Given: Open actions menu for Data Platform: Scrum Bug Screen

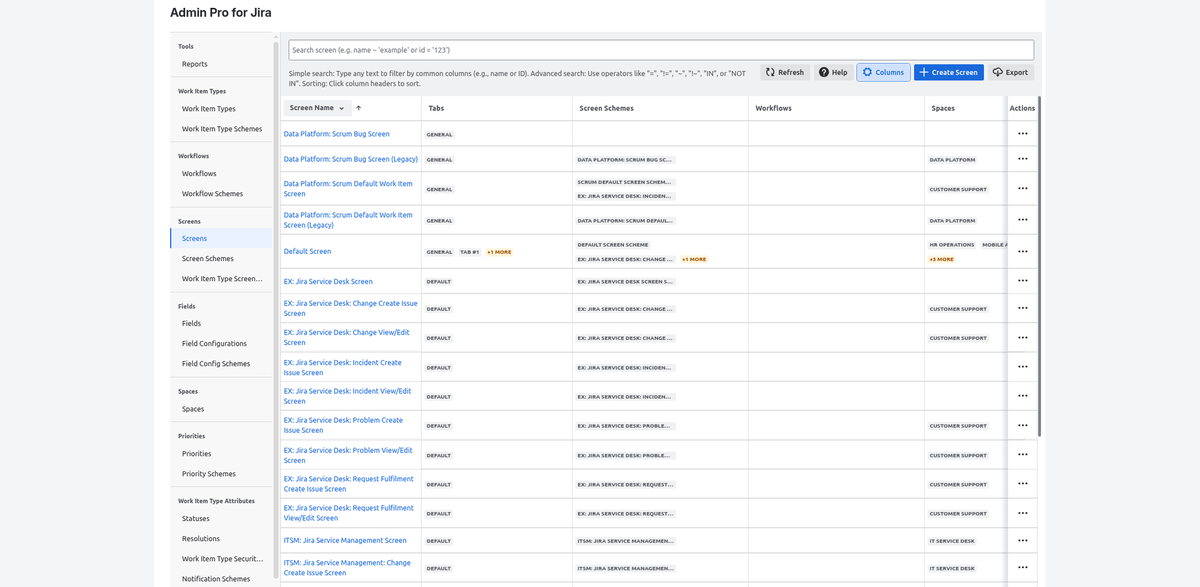Looking at the screenshot, I should (1022, 133).
